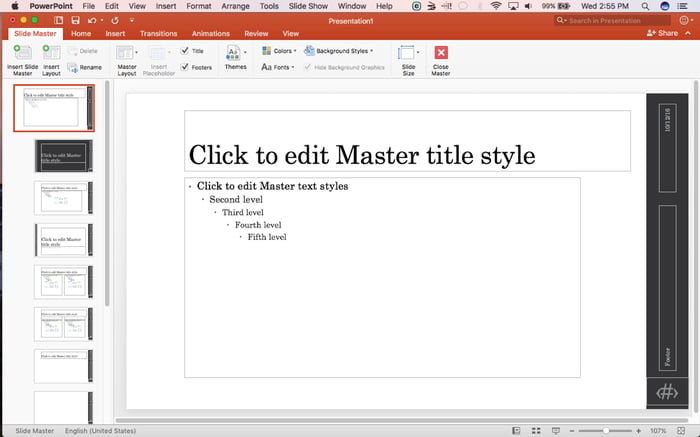700x437 pixels.
Task: Adjust the zoom slider handle
Action: pos(606,431)
